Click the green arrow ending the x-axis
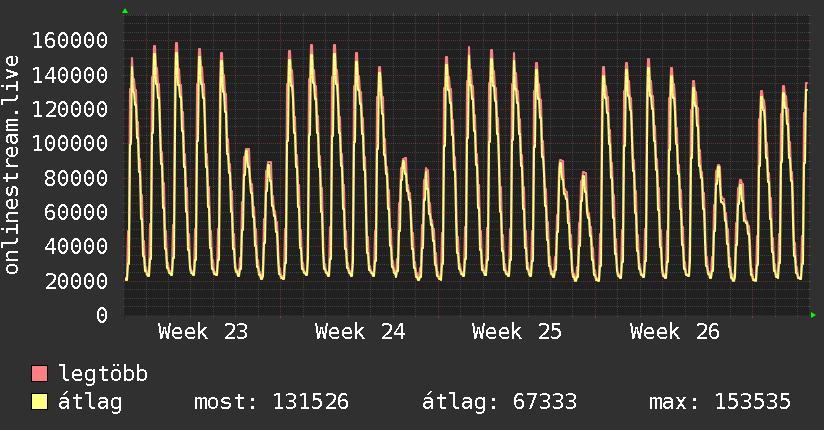The width and height of the screenshot is (824, 430). pyautogui.click(x=813, y=315)
